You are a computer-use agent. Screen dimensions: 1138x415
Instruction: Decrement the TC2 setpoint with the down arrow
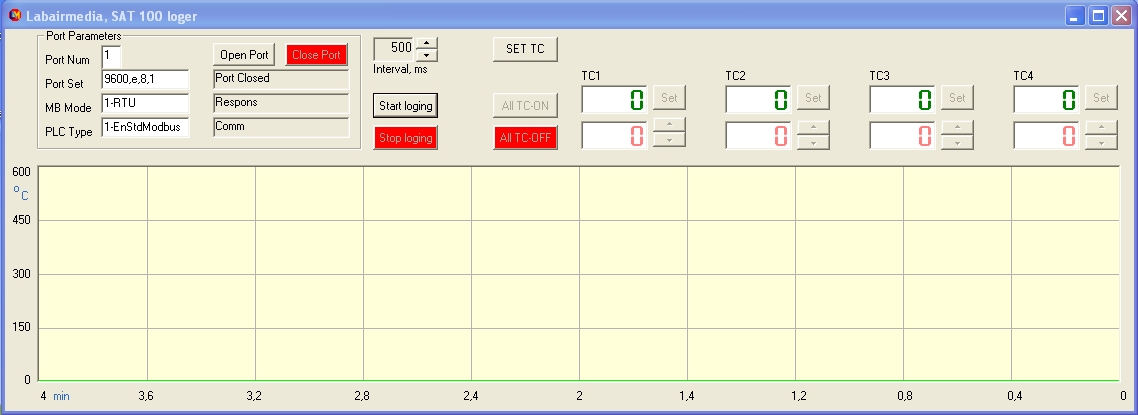(813, 142)
